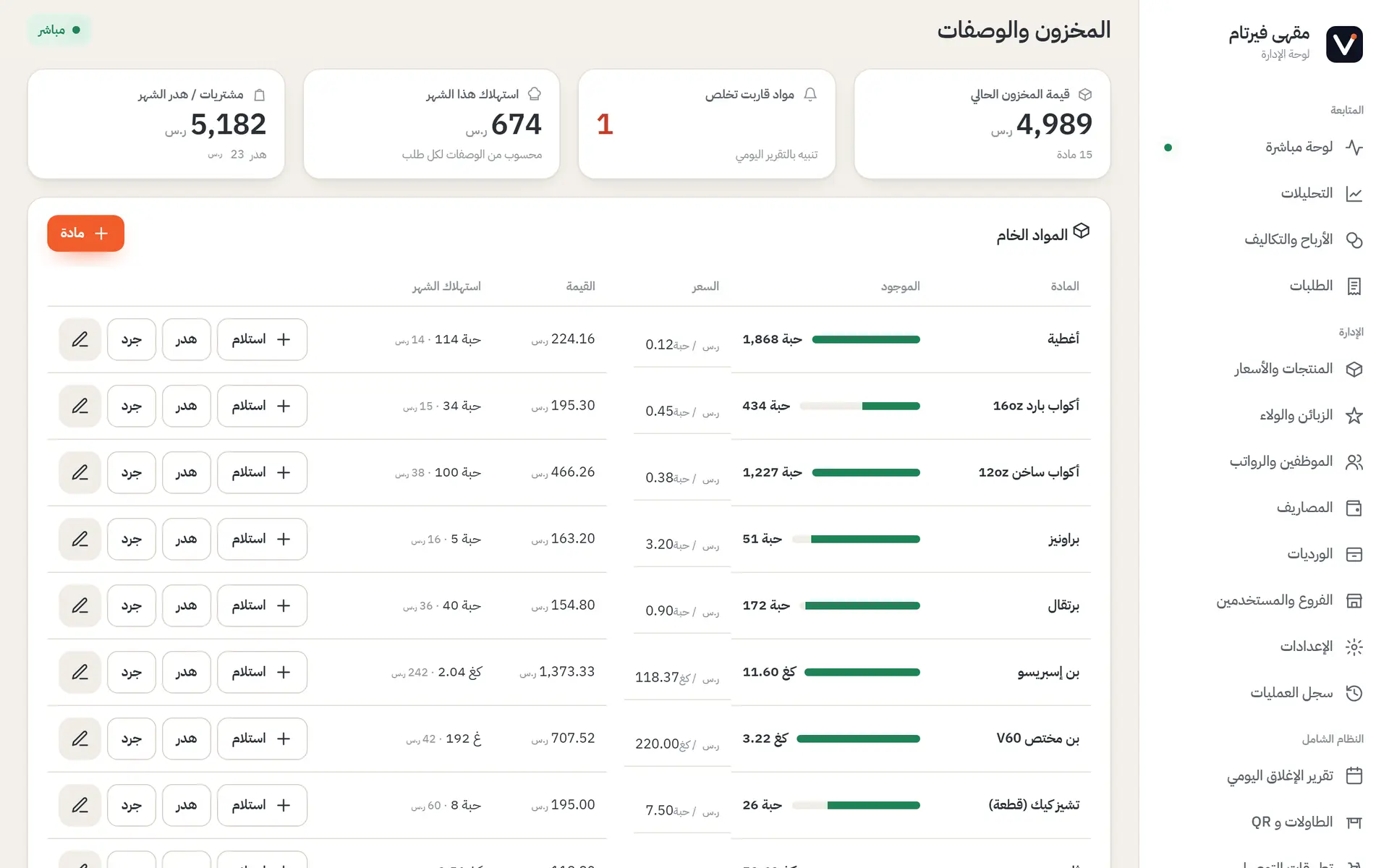Click the bell icon on مواد قاربت تخلص card
Viewport: 1389px width, 868px height.
[x=810, y=94]
